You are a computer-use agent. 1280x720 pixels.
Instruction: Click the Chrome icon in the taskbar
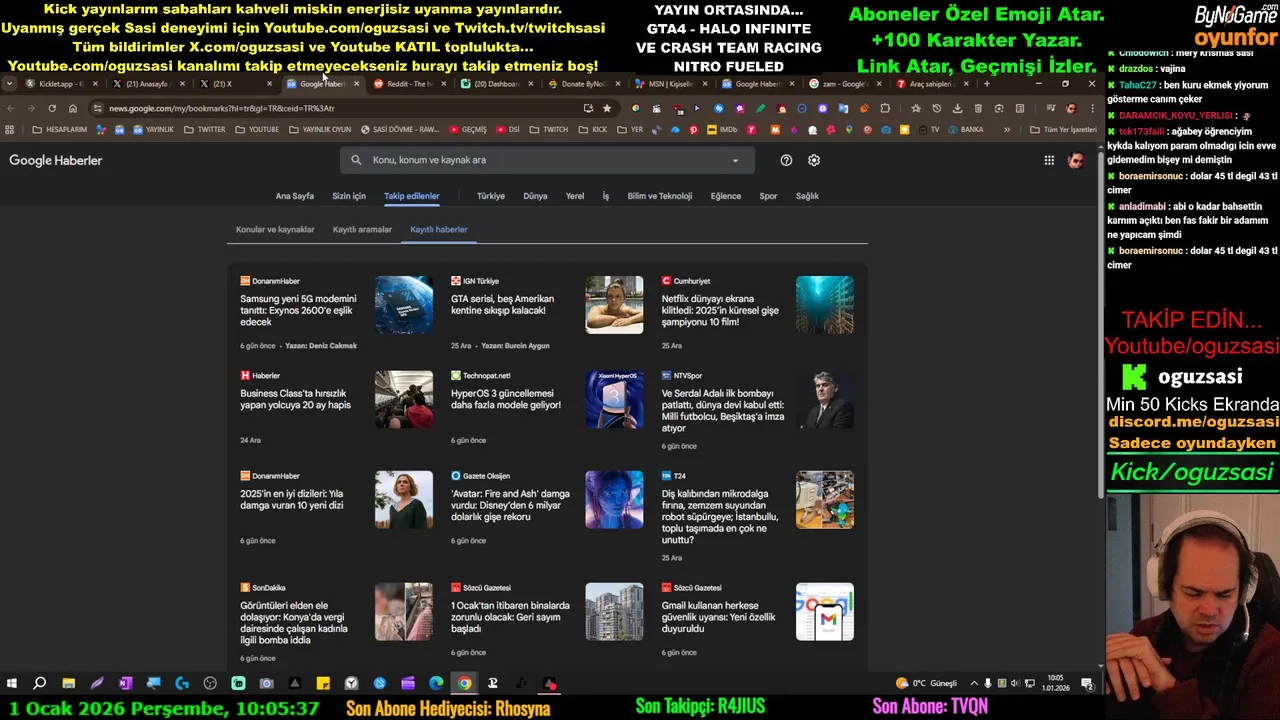click(x=465, y=684)
